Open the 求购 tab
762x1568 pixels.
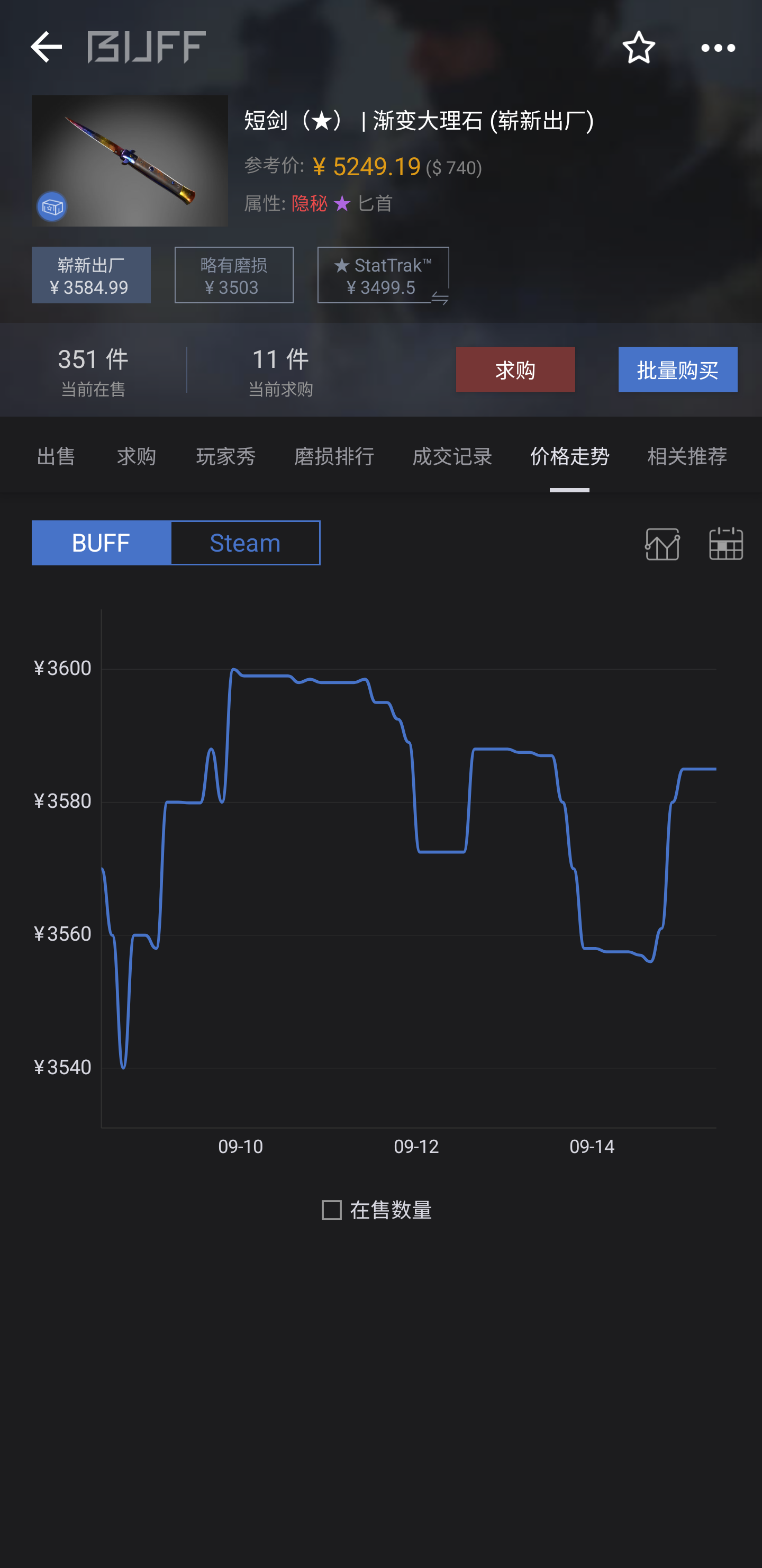coord(137,456)
